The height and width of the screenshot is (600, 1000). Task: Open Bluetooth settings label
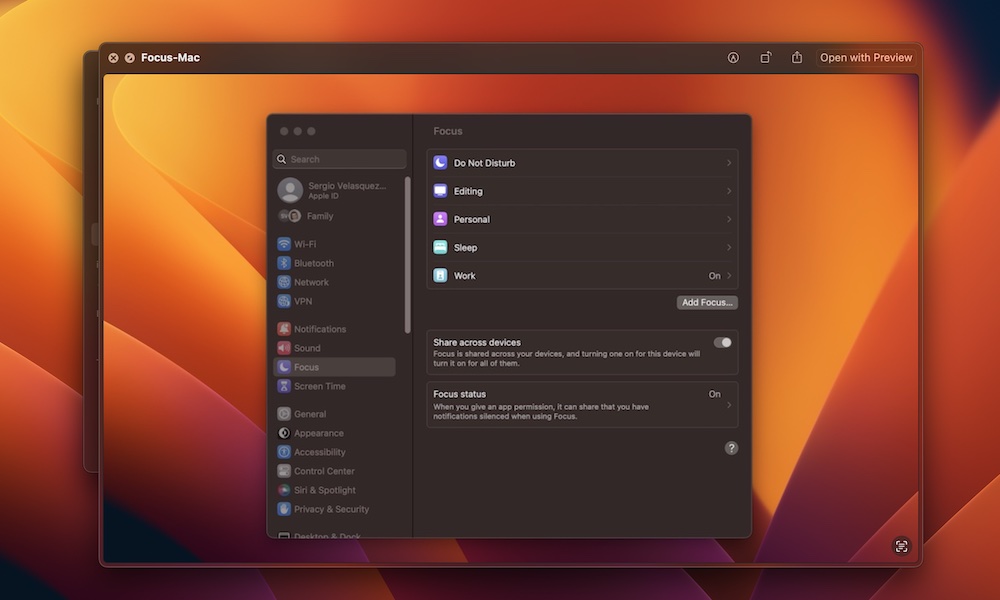click(314, 263)
